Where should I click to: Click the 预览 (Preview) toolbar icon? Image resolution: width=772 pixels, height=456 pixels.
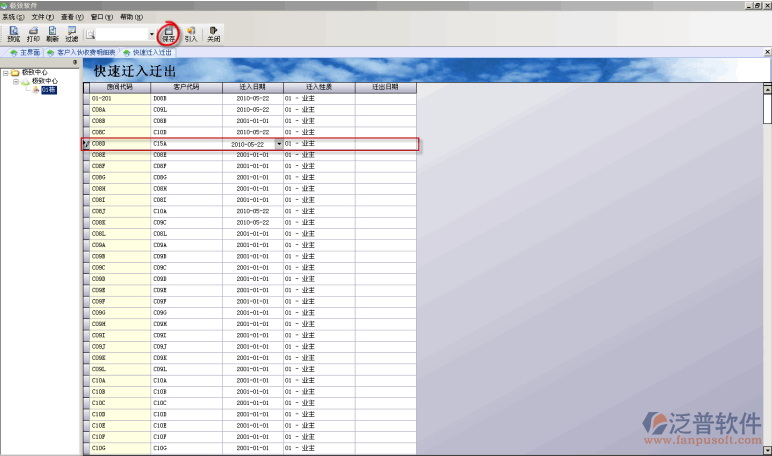(13, 34)
